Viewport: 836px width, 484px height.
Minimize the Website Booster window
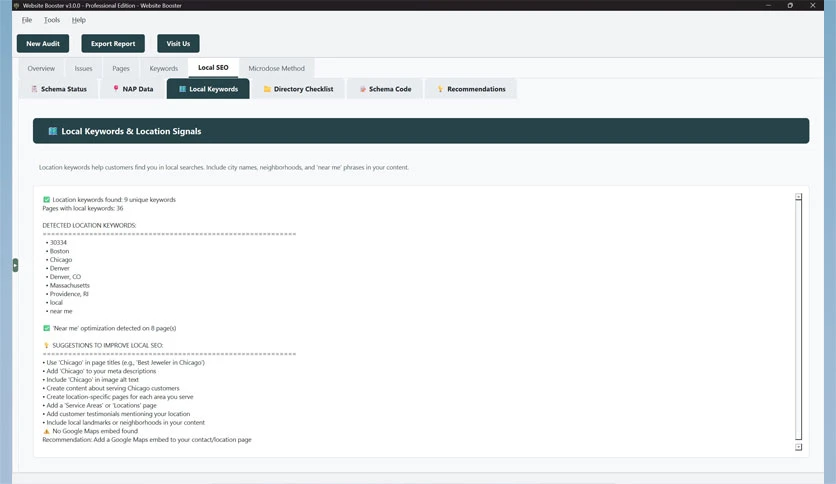768,5
